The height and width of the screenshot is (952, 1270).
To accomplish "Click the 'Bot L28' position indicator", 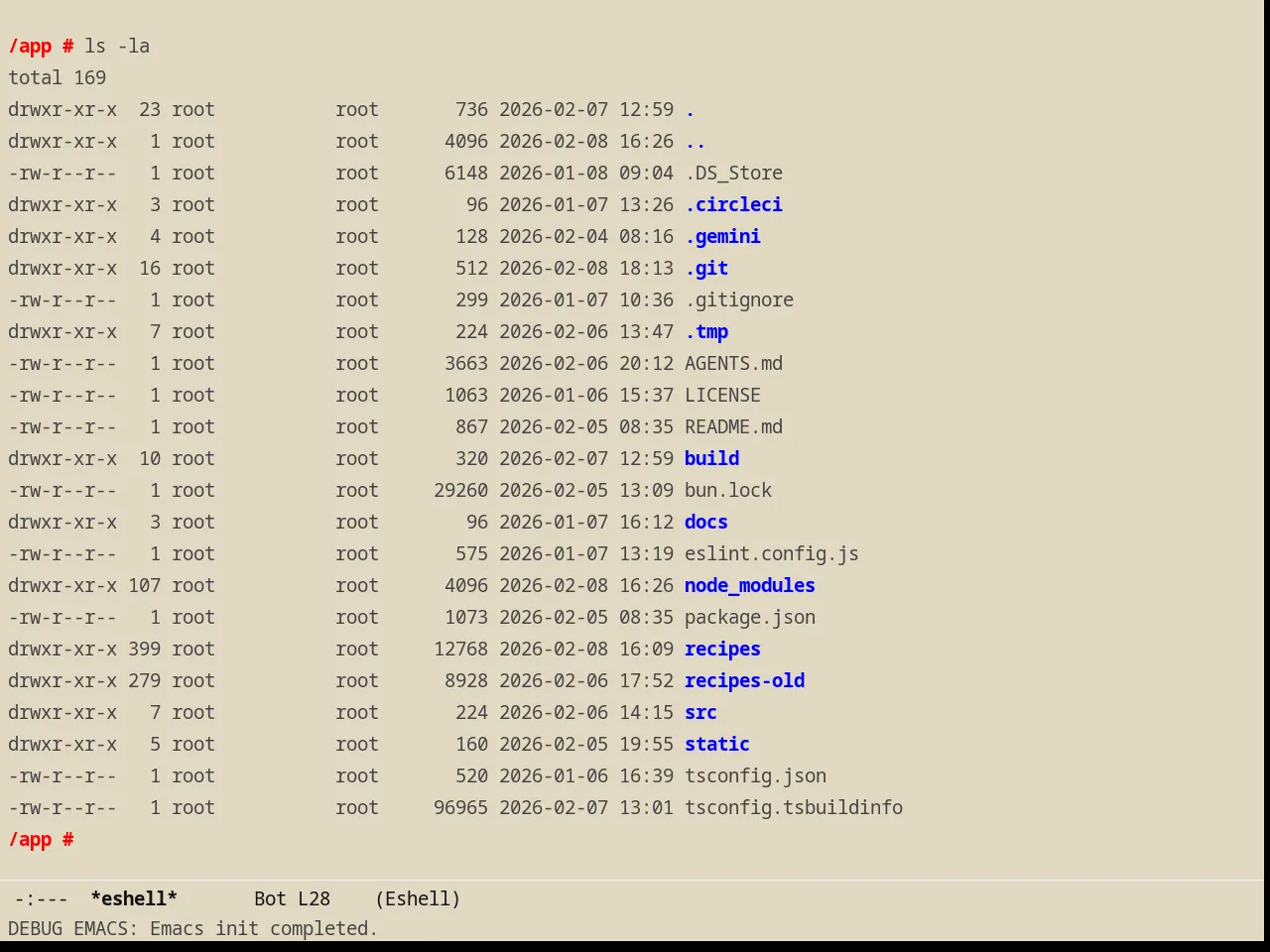I will click(x=292, y=898).
